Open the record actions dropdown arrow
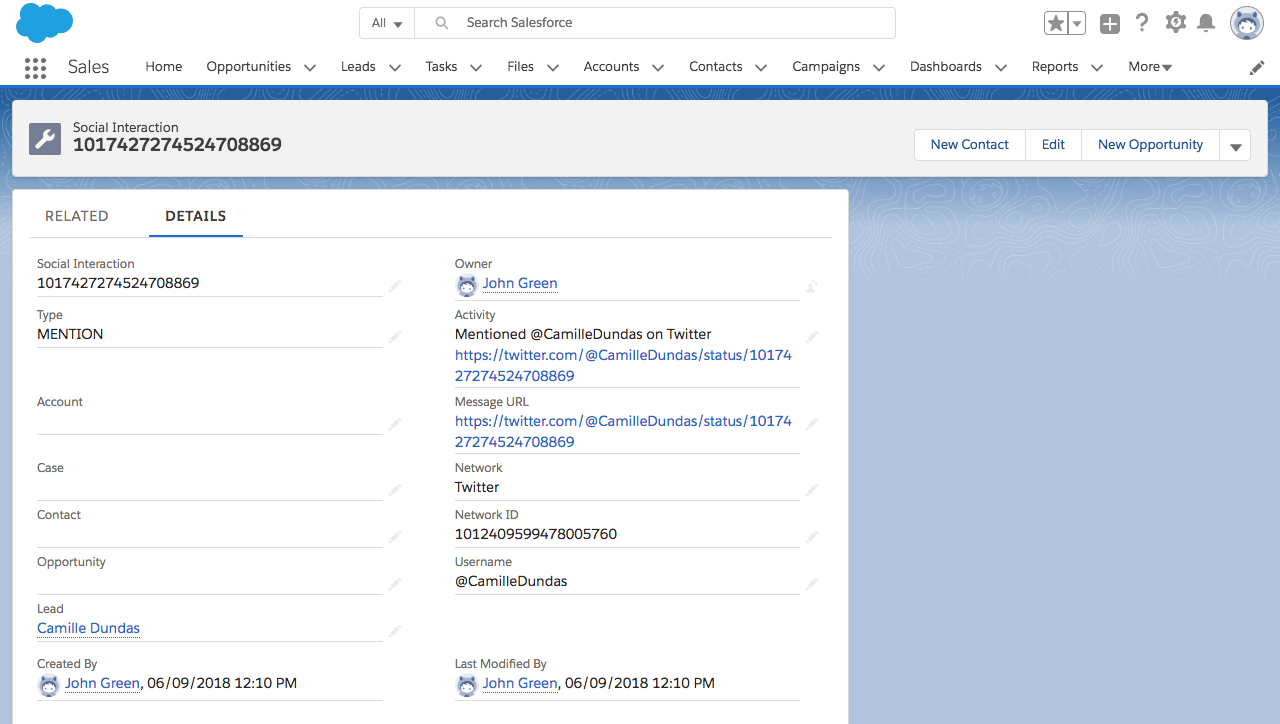This screenshot has width=1280, height=724. [1235, 146]
